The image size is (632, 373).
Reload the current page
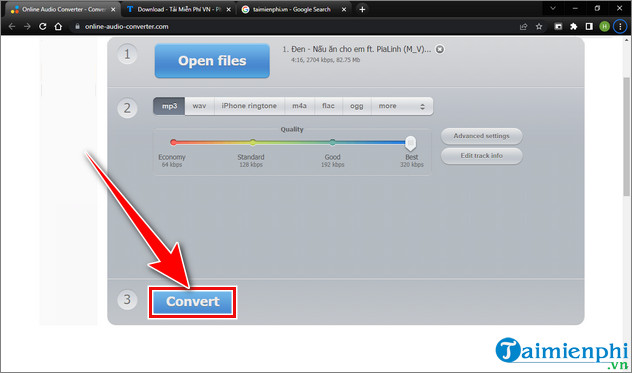tap(42, 27)
